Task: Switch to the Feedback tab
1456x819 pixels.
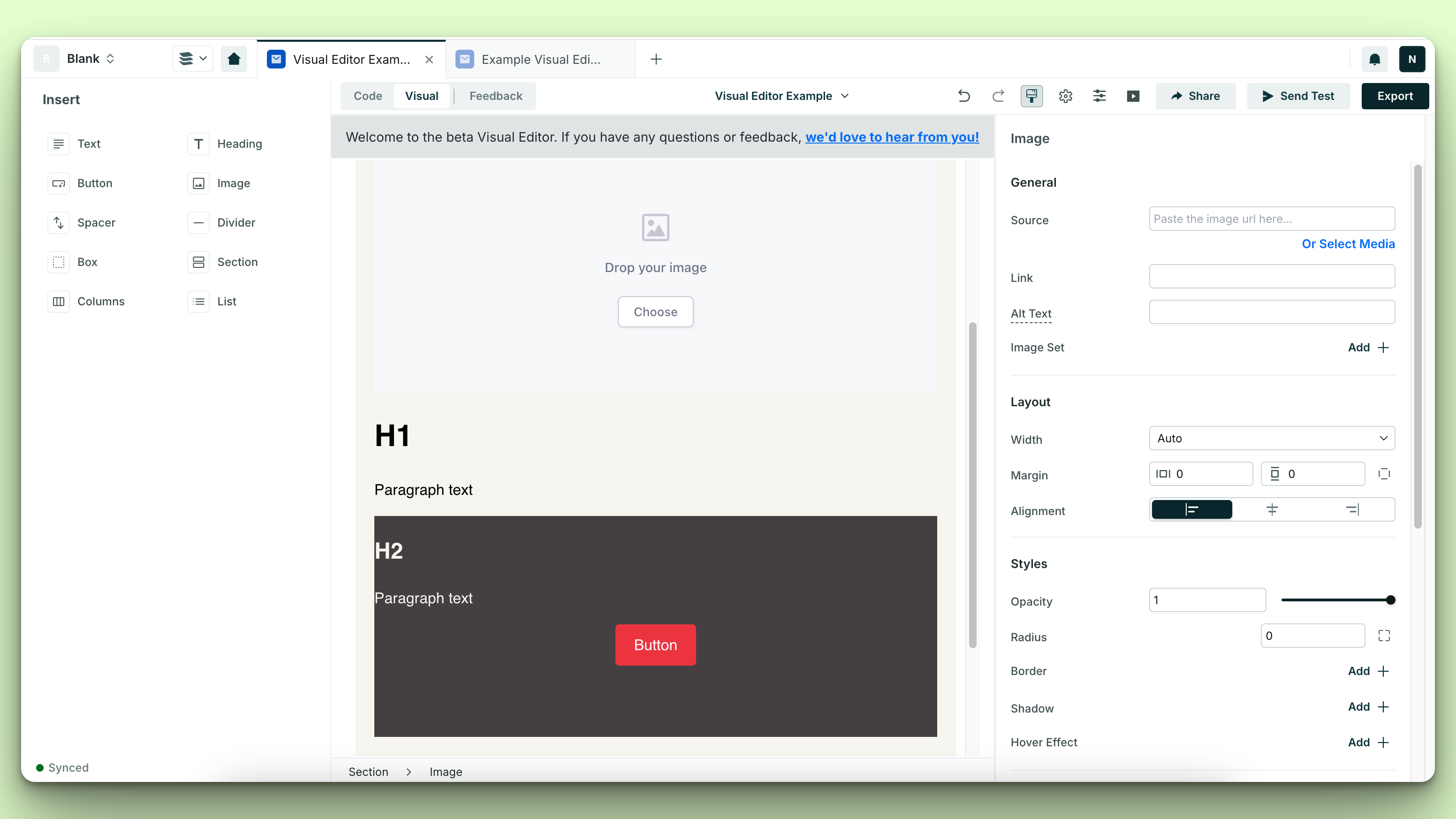Action: coord(495,96)
